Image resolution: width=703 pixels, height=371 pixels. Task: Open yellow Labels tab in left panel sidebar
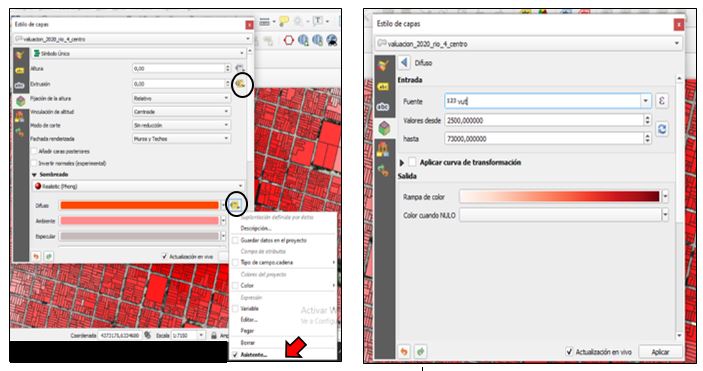(x=20, y=70)
